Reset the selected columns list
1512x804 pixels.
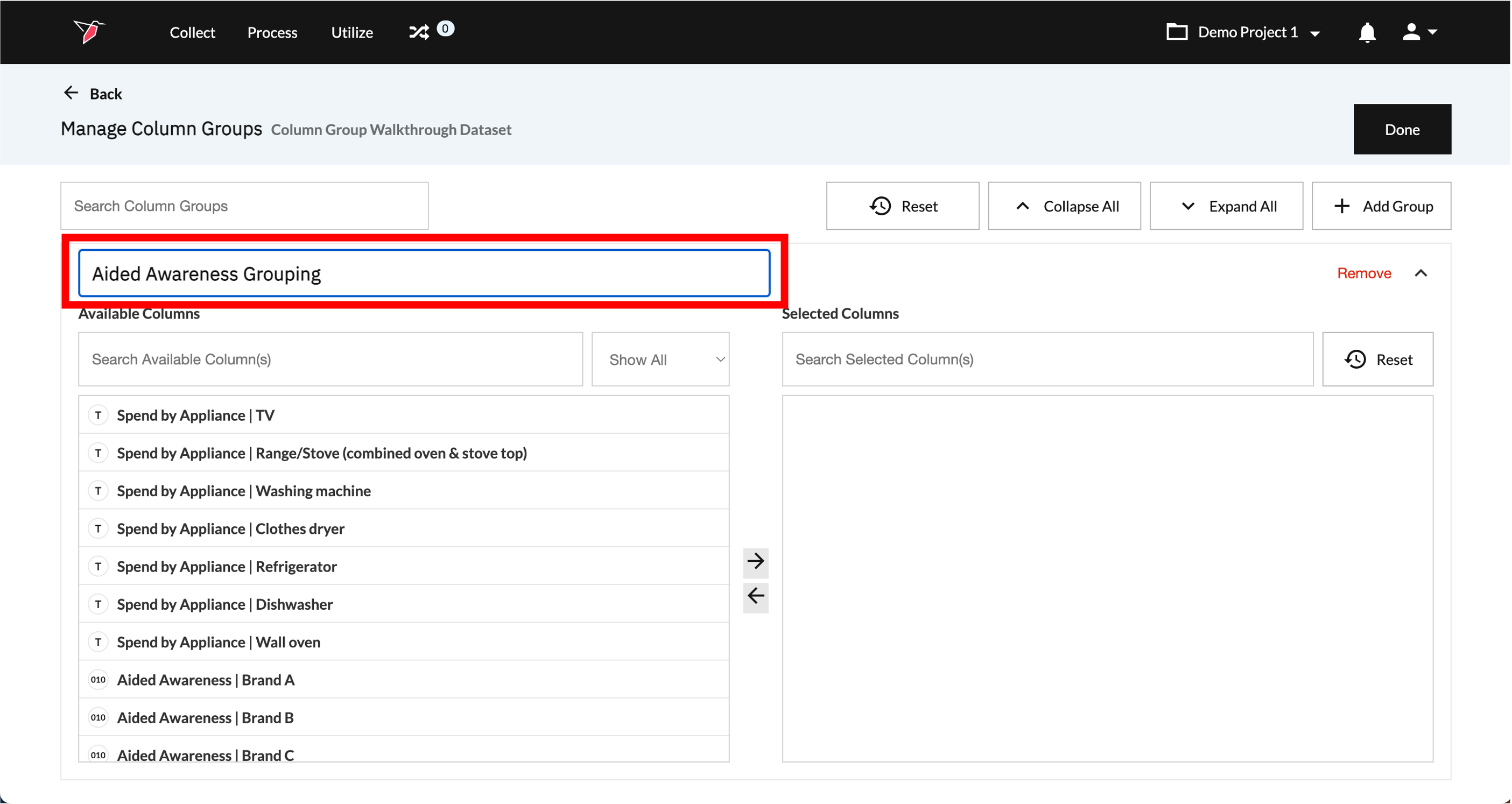coord(1377,359)
